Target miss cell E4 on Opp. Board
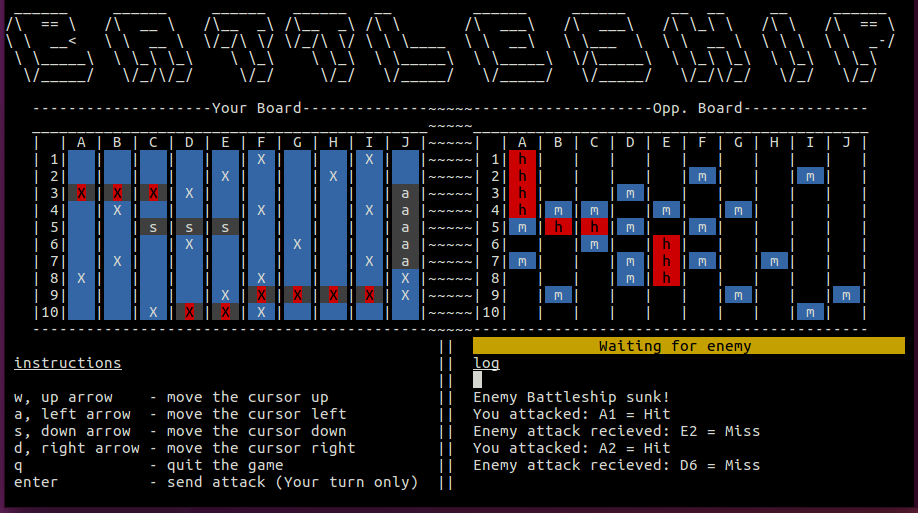Screen dimensions: 918x513 pos(666,210)
